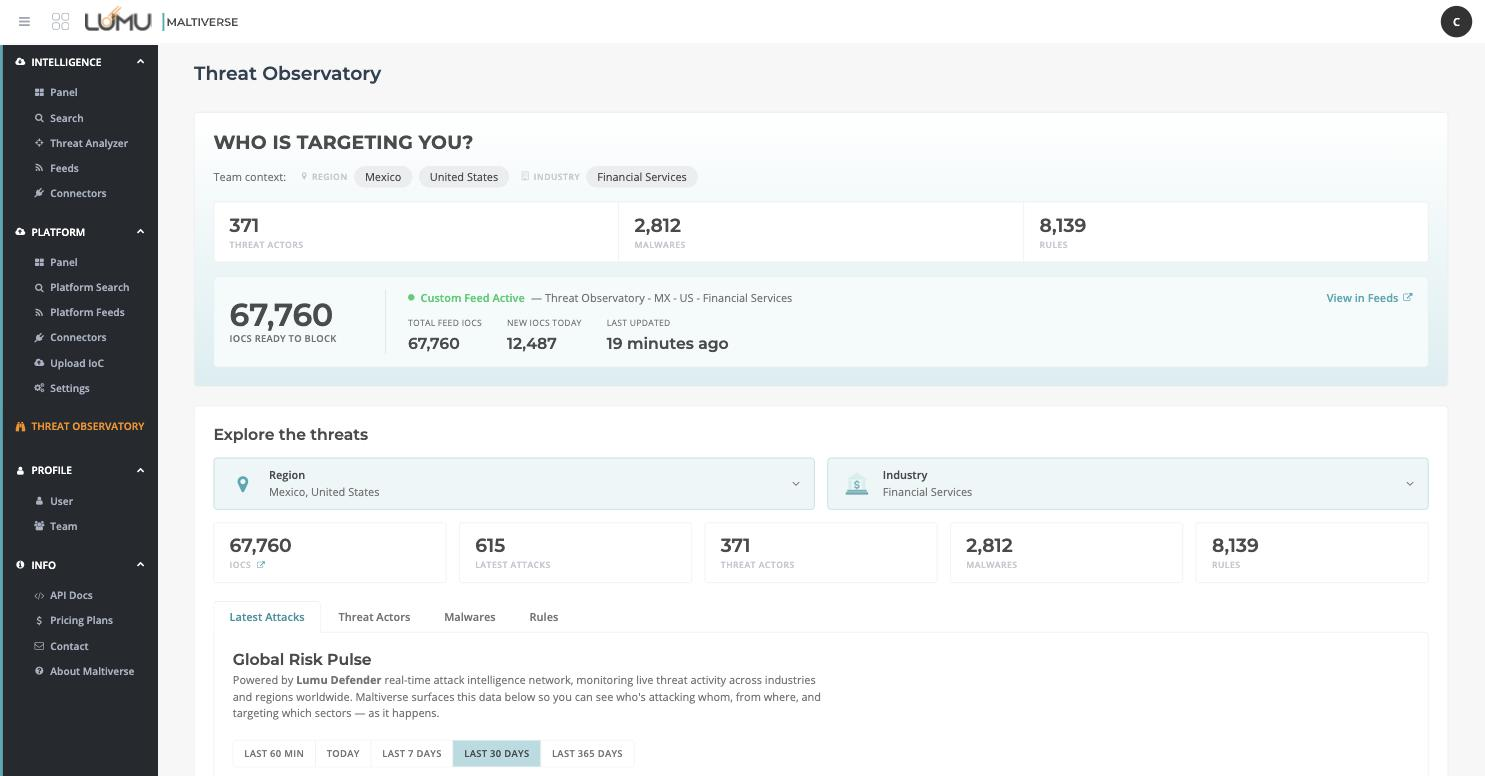Open the user avatar menu

1456,21
